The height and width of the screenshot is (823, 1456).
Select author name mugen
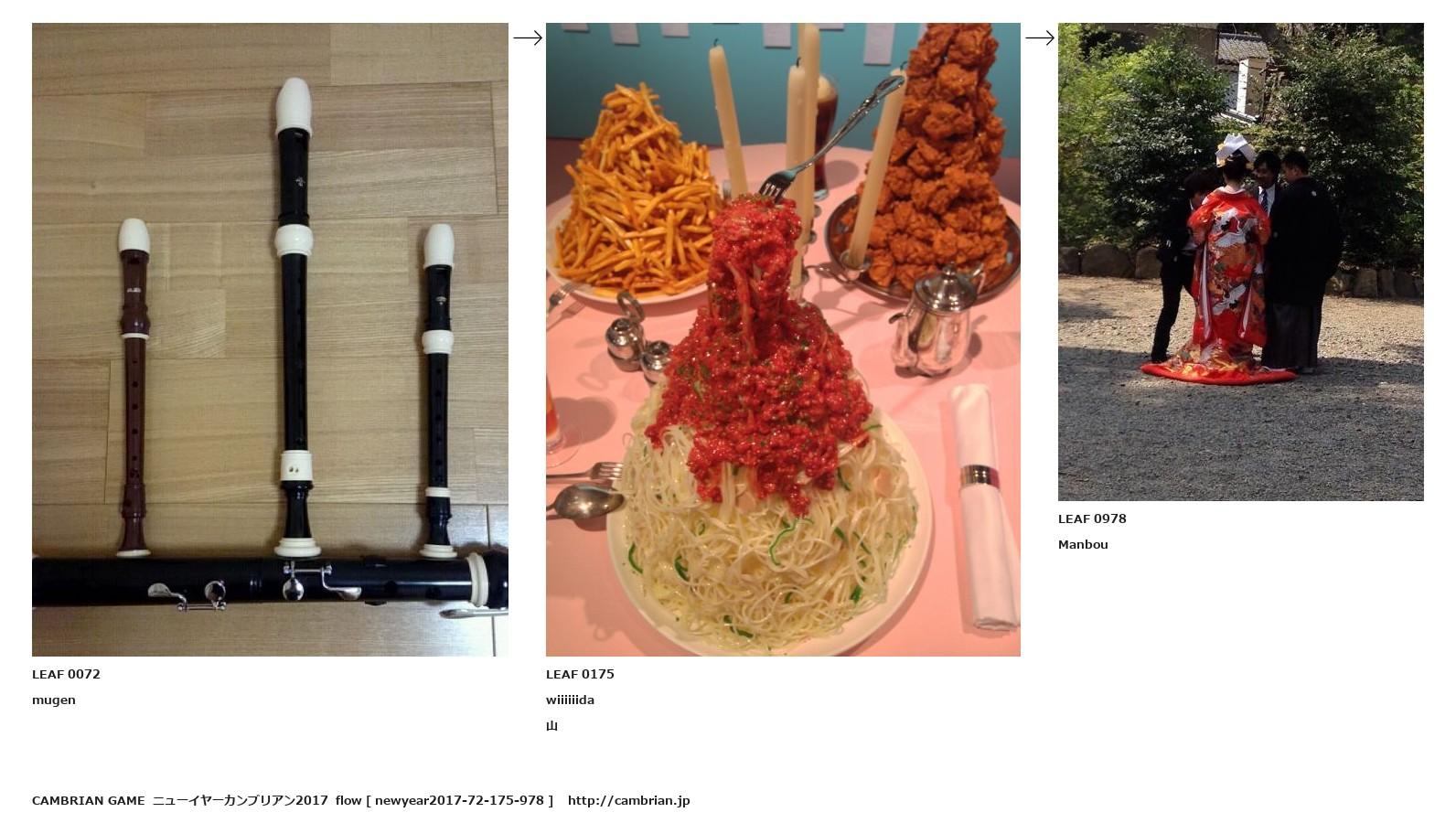coord(54,700)
